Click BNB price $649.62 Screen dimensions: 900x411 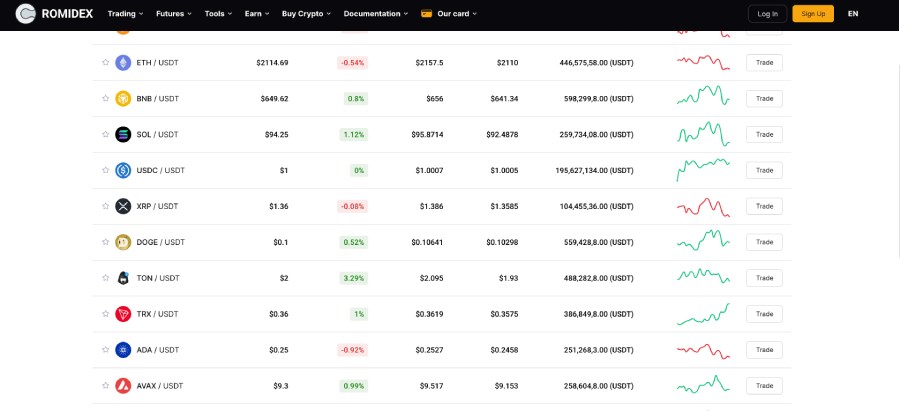pyautogui.click(x=274, y=99)
